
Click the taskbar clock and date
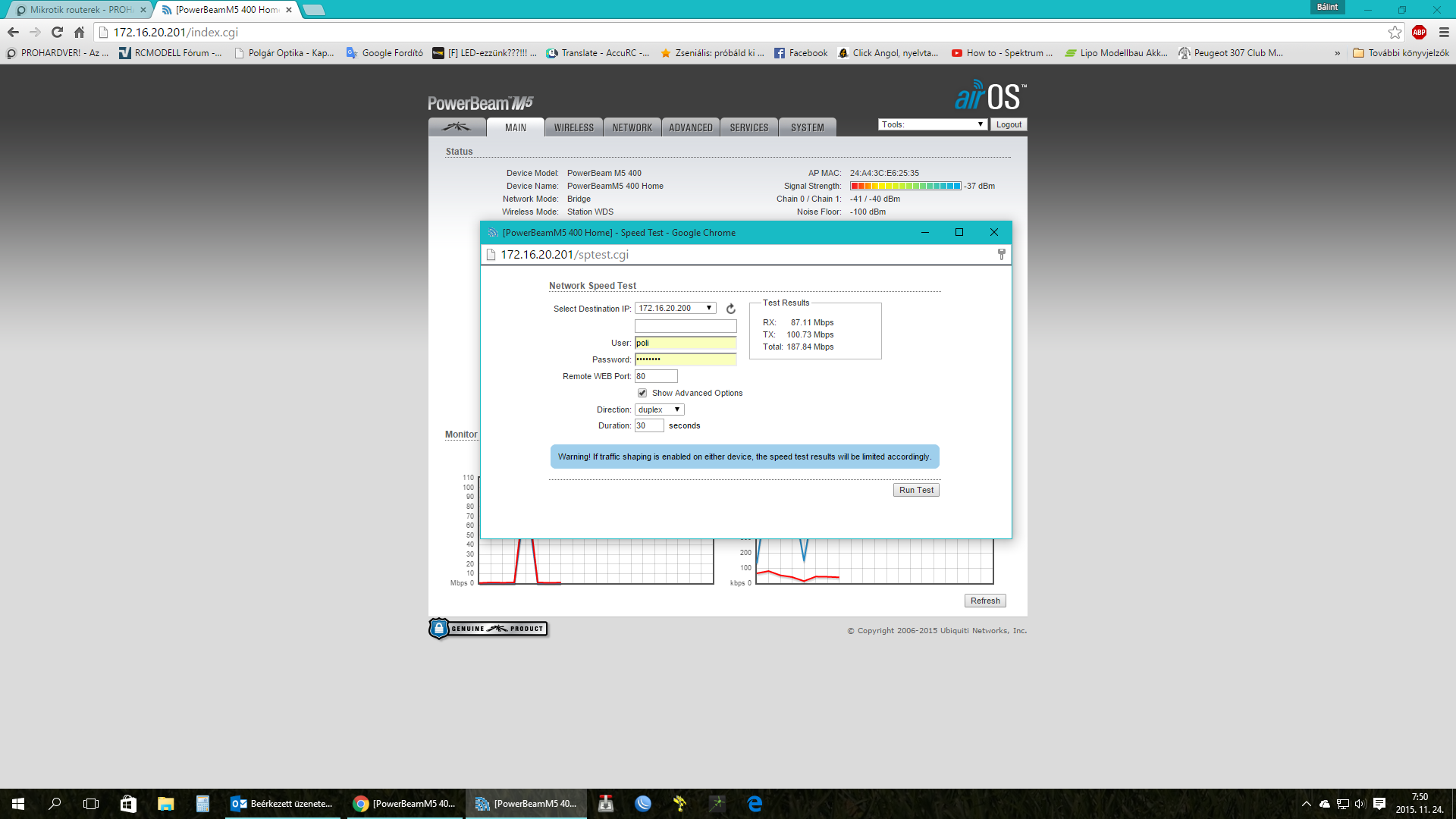point(1420,804)
